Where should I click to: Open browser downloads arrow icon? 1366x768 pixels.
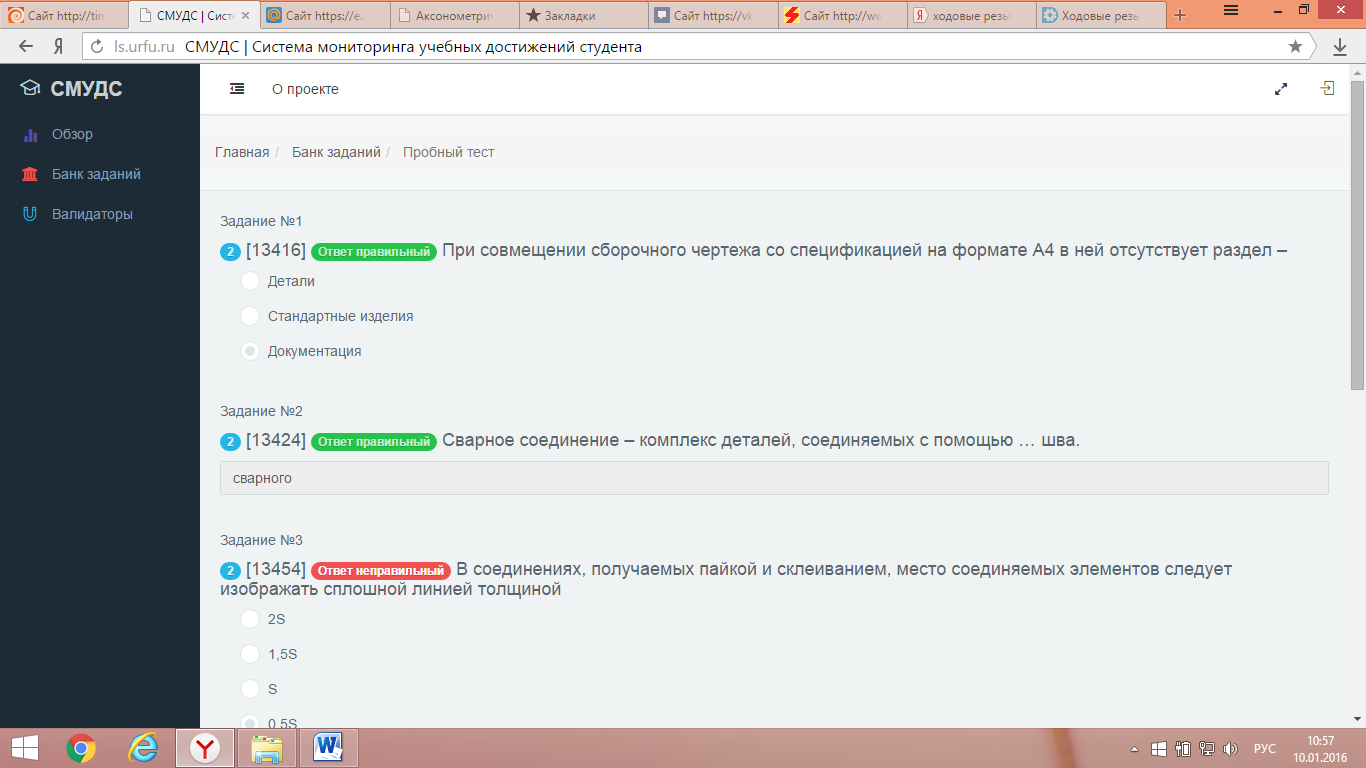click(1340, 47)
